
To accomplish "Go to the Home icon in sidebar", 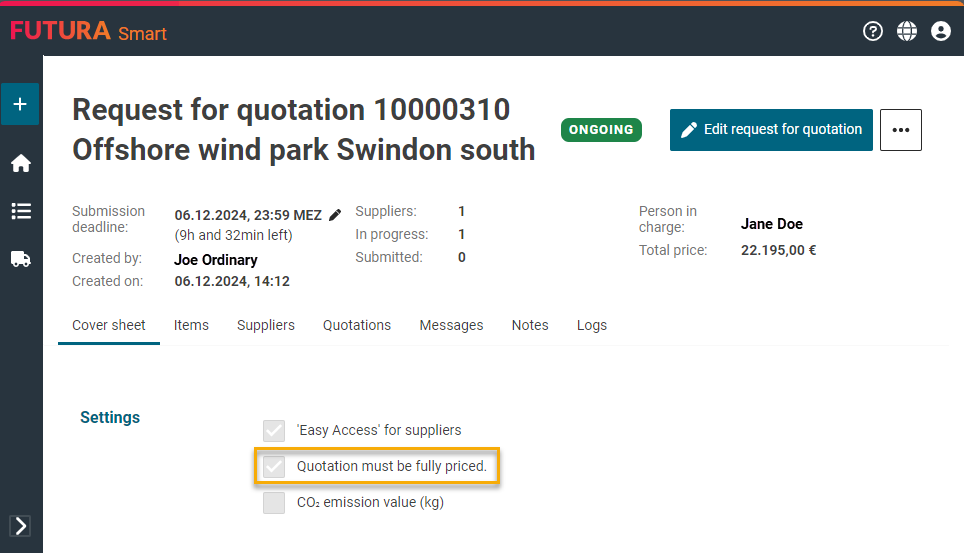I will click(x=20, y=164).
